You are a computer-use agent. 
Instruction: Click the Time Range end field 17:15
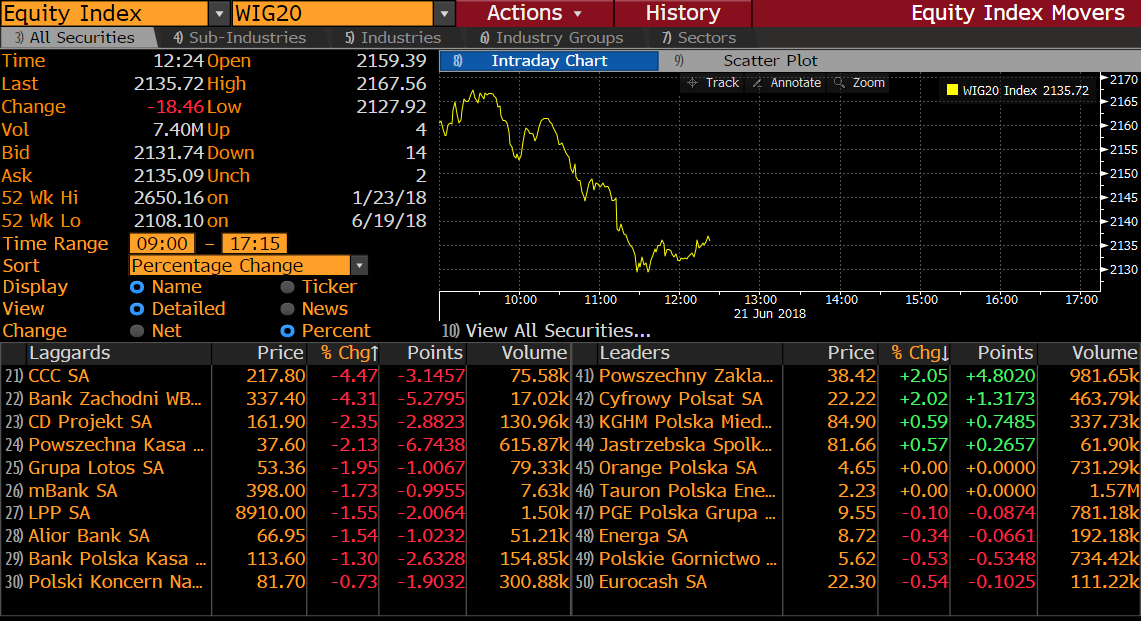(x=254, y=244)
